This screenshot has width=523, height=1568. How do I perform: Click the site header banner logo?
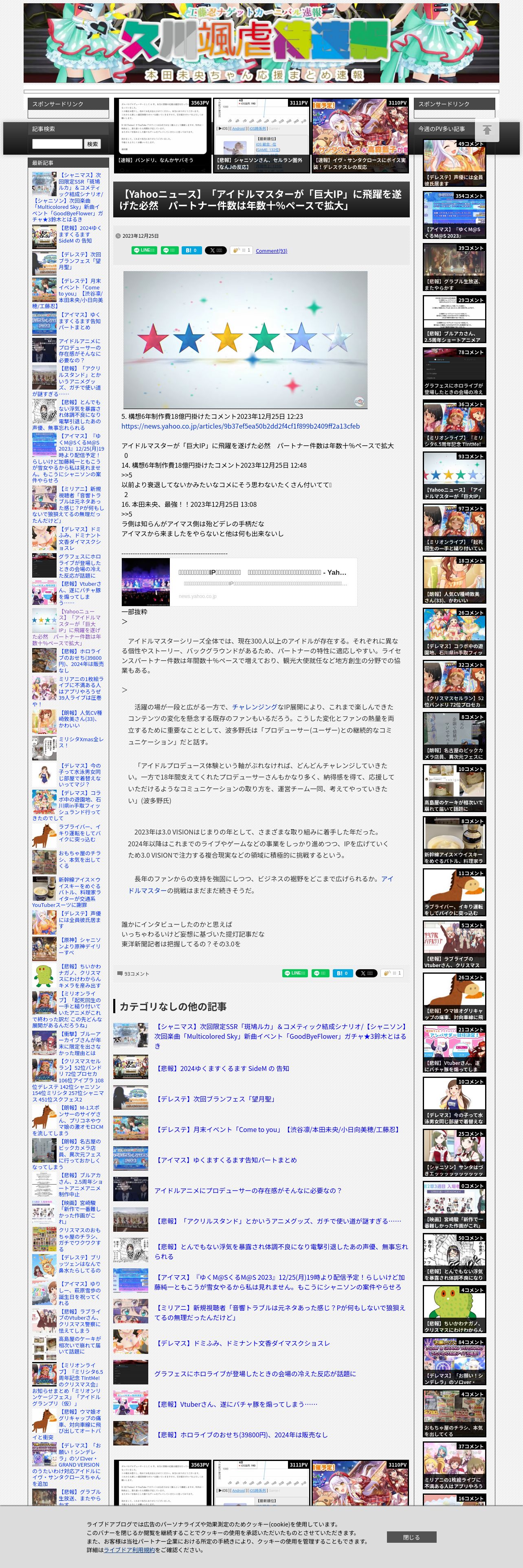[x=261, y=43]
